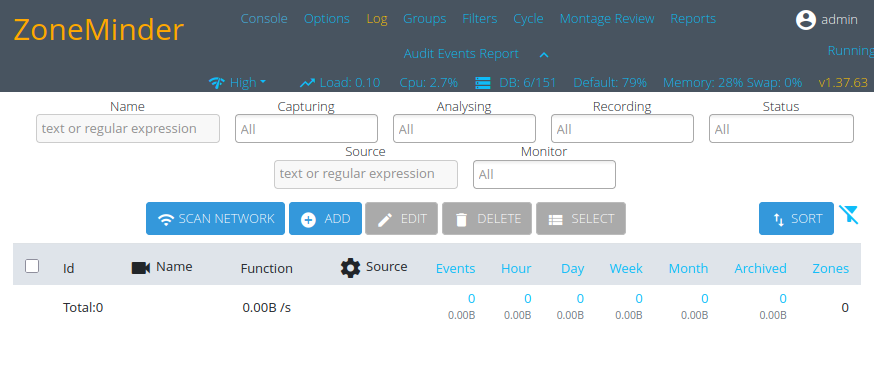Open the Capturing filter dropdown

point(306,129)
